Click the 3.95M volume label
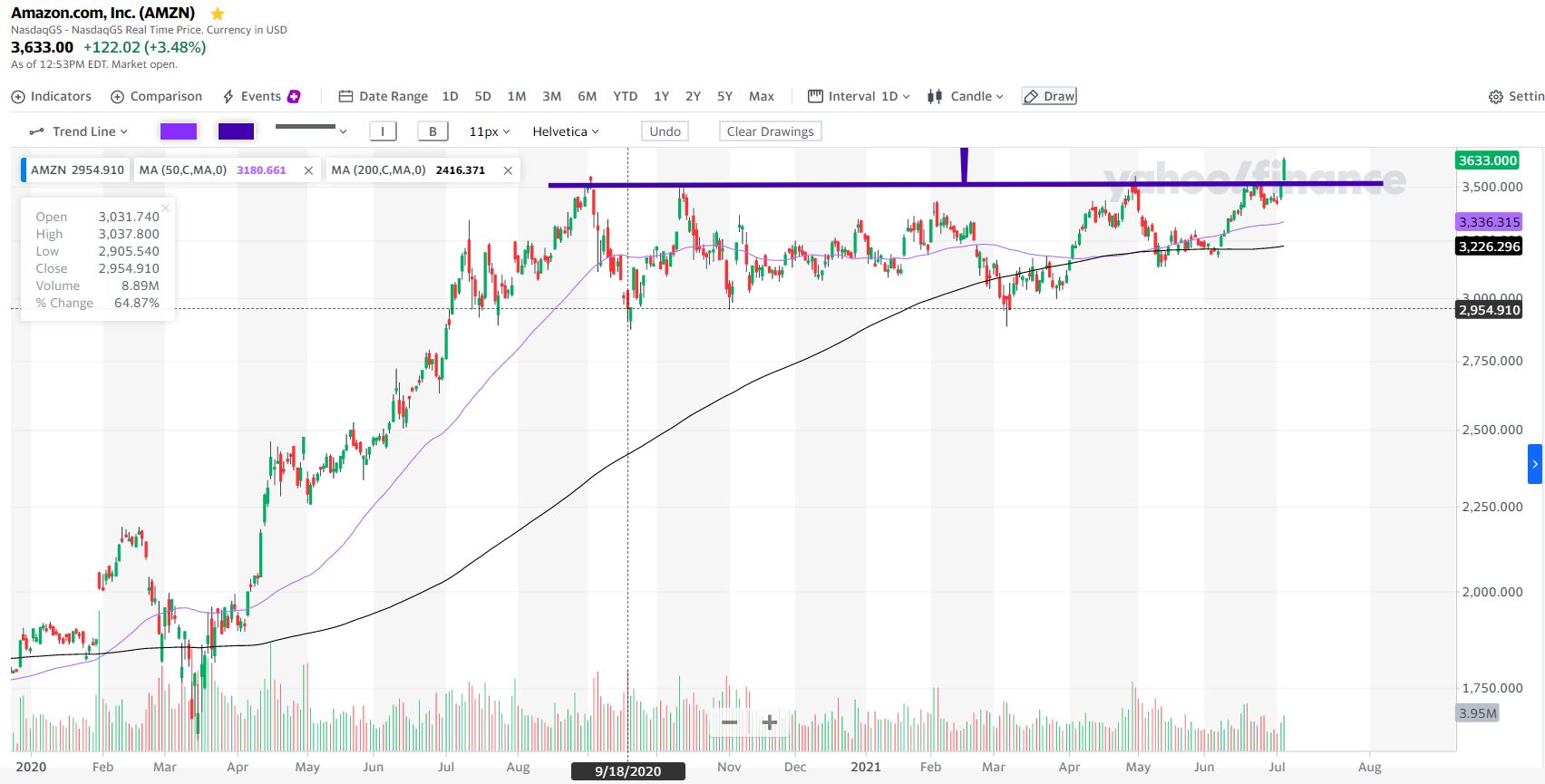 (x=1477, y=713)
